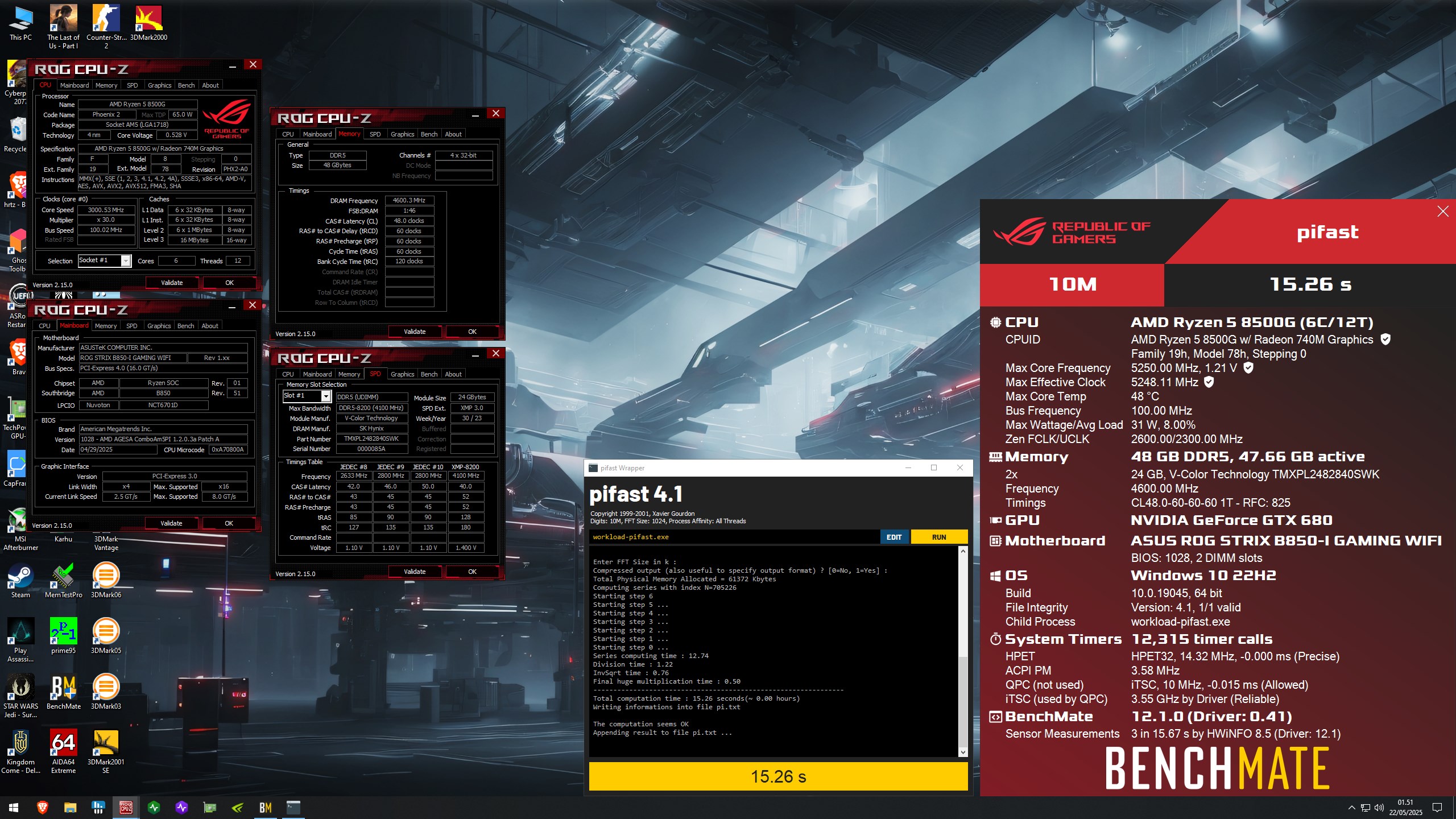Click the pifast console taskbar icon
The height and width of the screenshot is (819, 1456).
pyautogui.click(x=293, y=807)
